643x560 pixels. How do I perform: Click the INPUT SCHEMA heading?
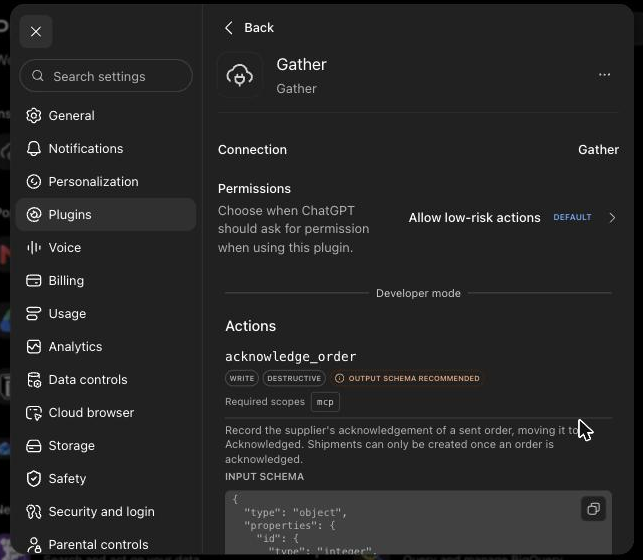(x=264, y=476)
